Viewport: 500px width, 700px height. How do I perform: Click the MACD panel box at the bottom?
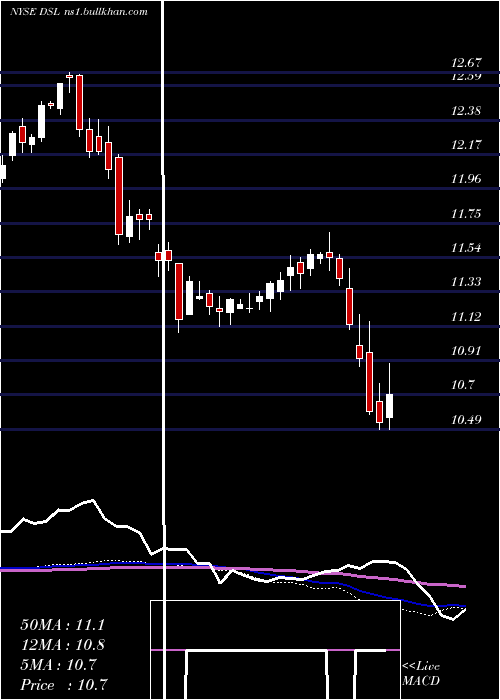click(x=275, y=650)
